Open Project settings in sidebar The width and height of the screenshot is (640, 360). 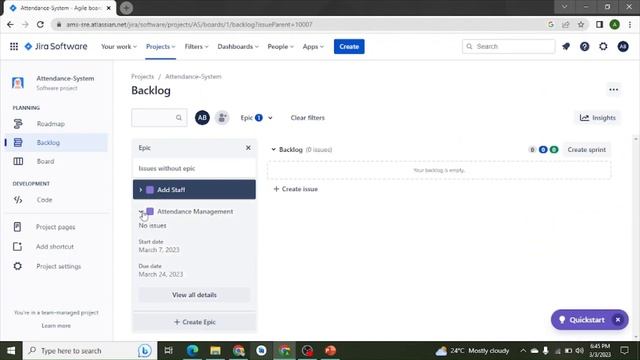56,266
